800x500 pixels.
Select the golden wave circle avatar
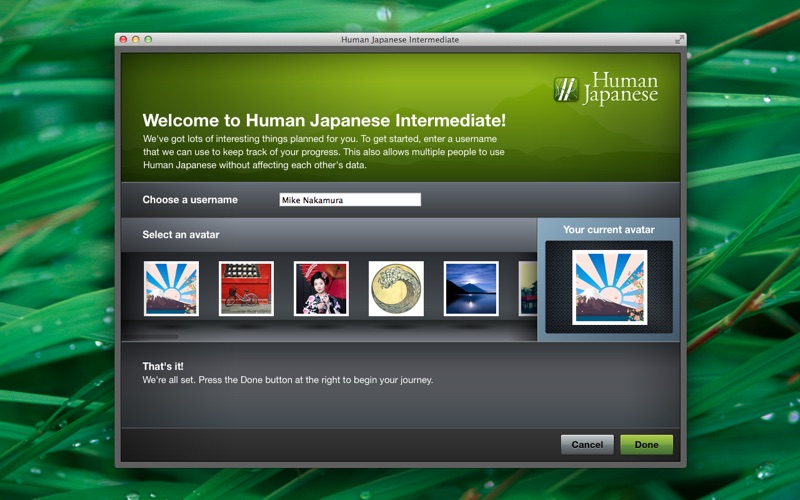coord(396,289)
